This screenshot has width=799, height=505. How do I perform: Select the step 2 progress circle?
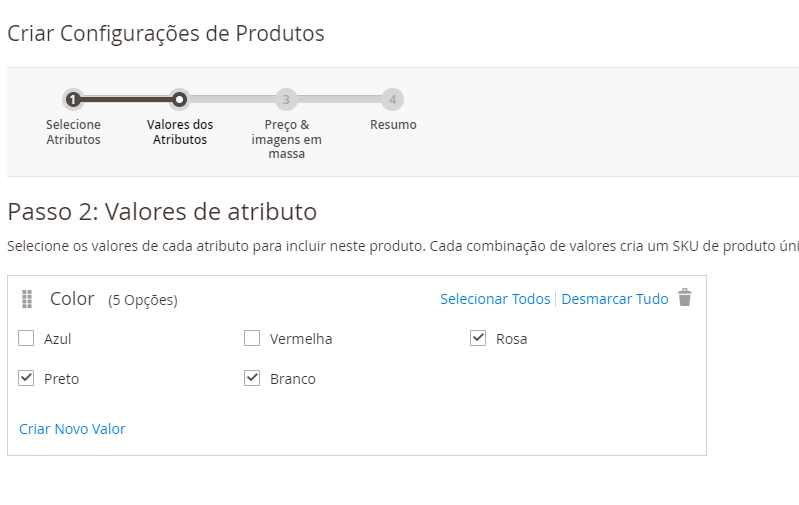(x=179, y=99)
